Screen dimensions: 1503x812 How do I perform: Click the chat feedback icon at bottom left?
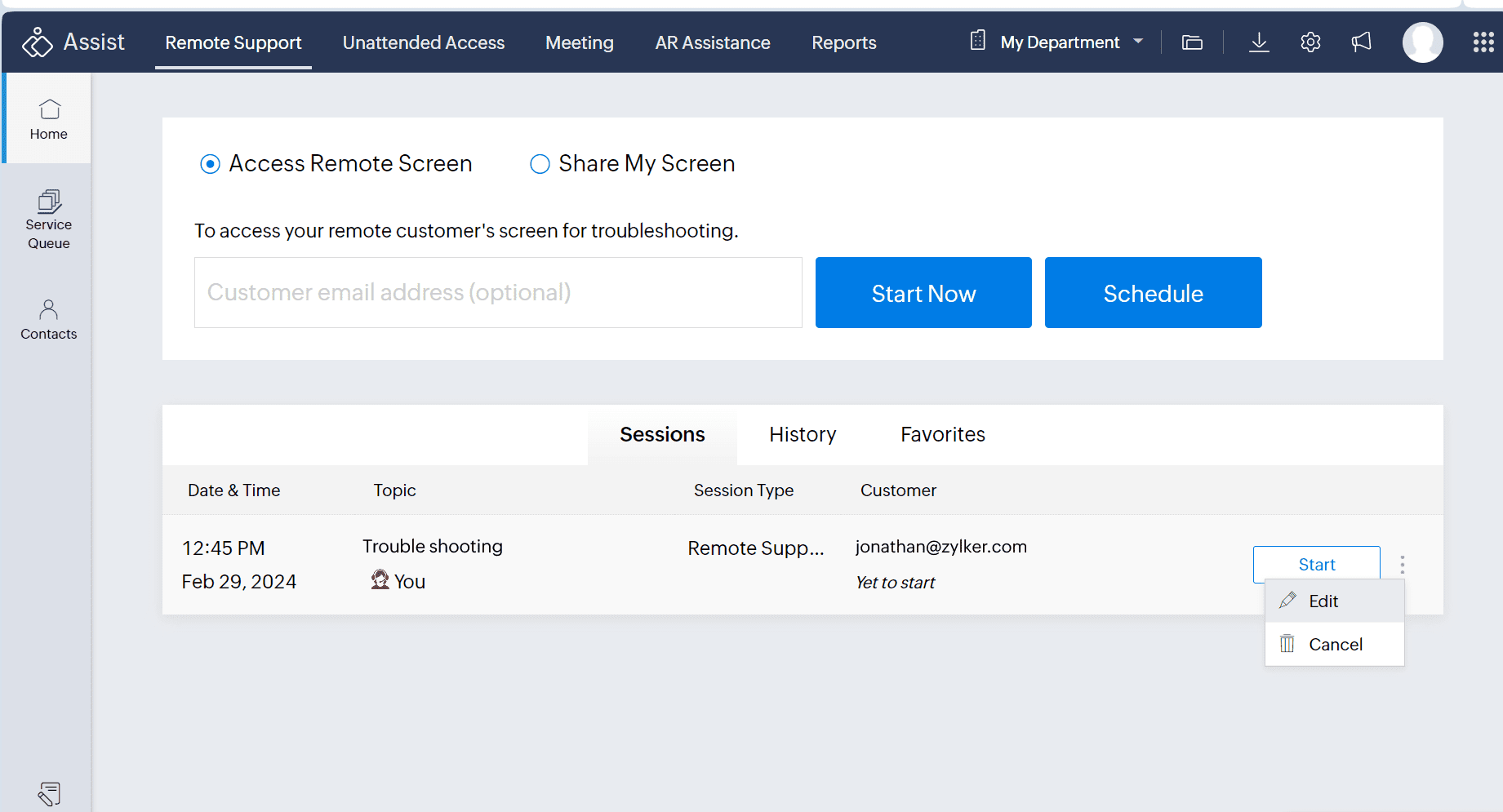[49, 794]
